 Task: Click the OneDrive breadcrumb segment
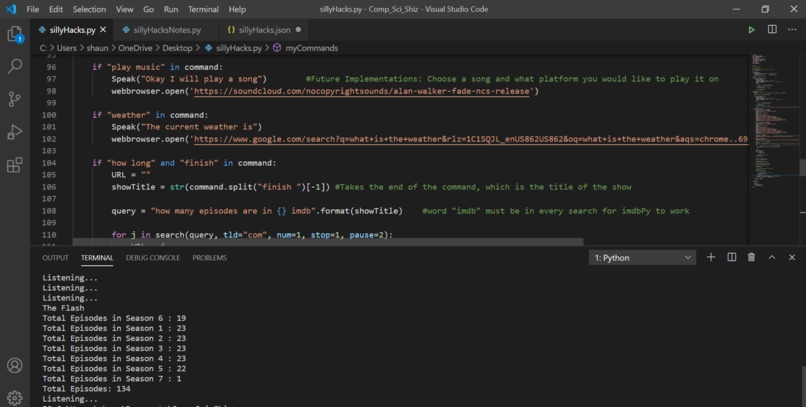click(x=135, y=48)
